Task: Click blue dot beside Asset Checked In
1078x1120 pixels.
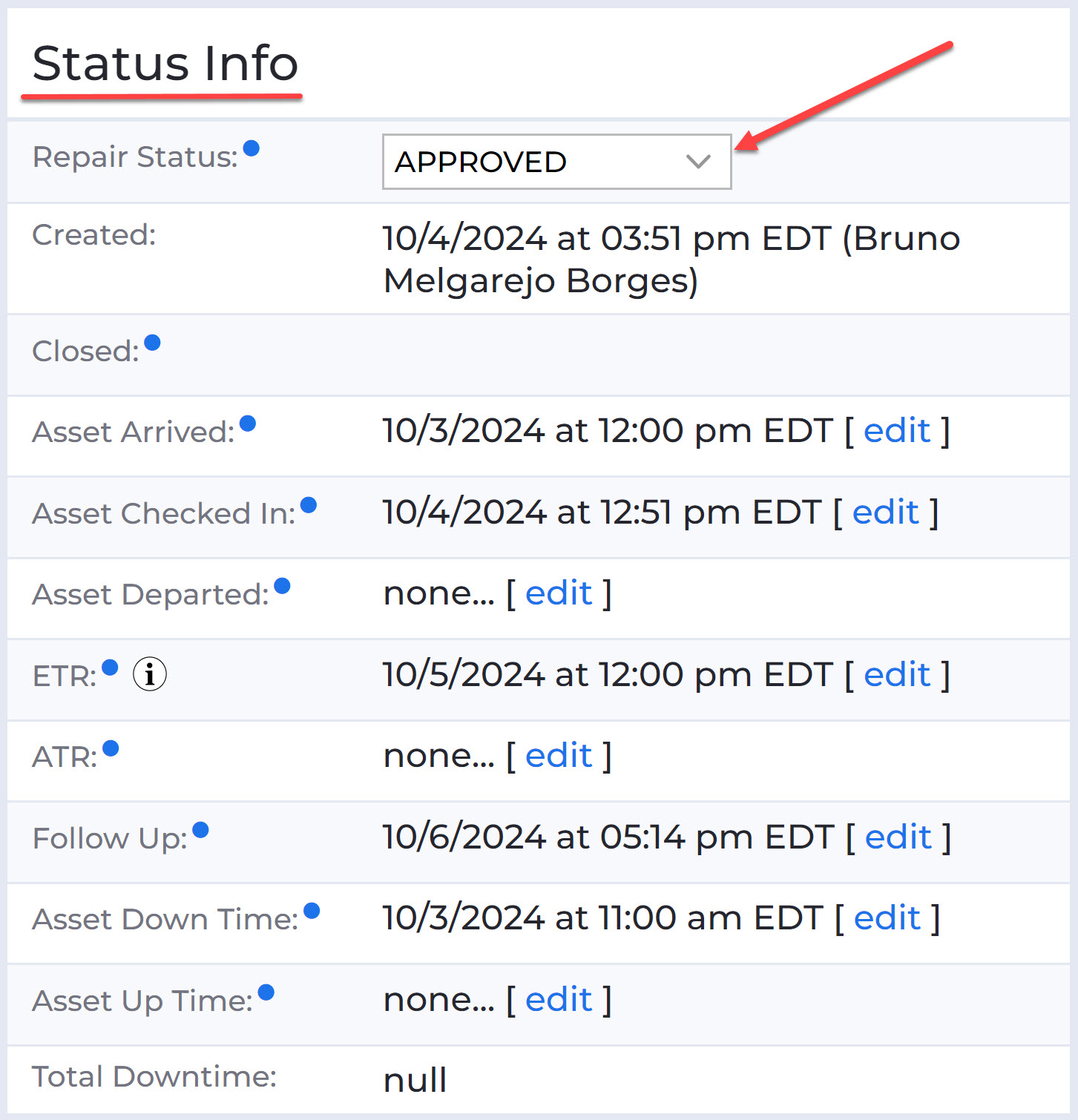Action: [x=309, y=505]
